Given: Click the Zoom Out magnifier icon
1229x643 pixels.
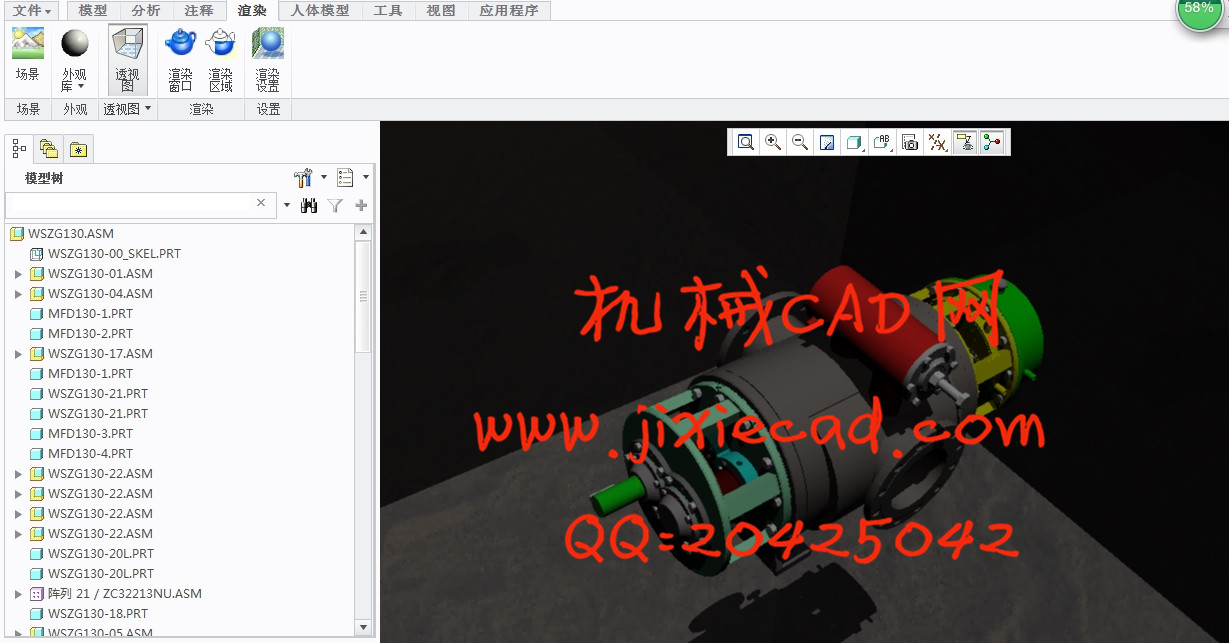Looking at the screenshot, I should click(x=800, y=143).
